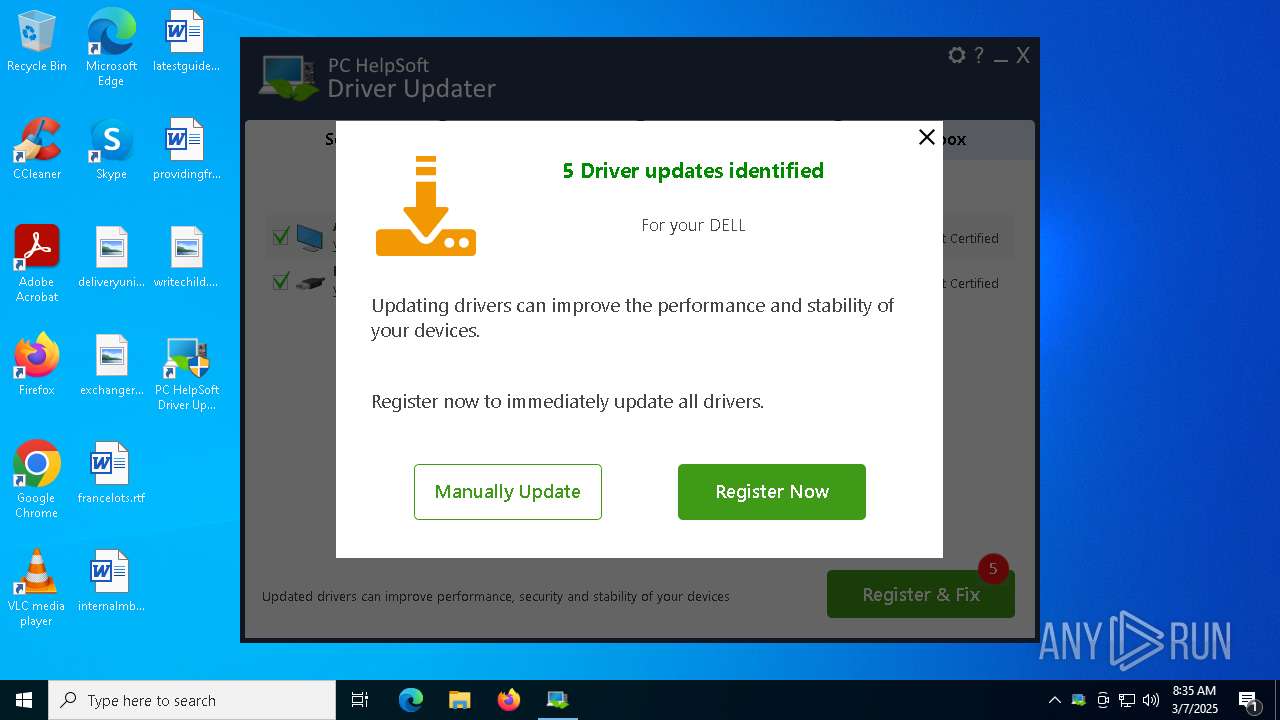Click the green Register Now button
The height and width of the screenshot is (720, 1280).
tap(772, 492)
